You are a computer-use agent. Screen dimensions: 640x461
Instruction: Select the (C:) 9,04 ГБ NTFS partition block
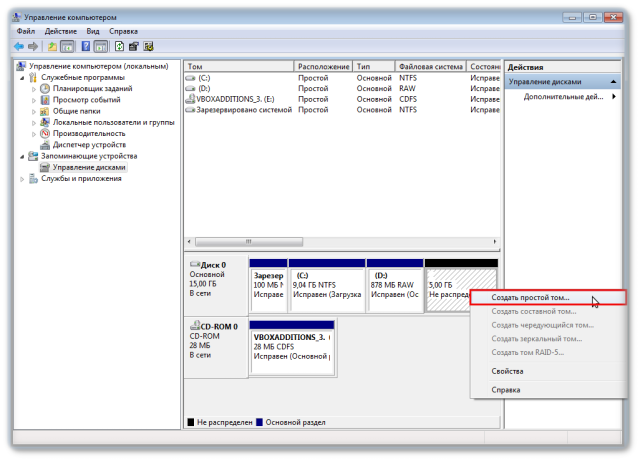pyautogui.click(x=329, y=283)
